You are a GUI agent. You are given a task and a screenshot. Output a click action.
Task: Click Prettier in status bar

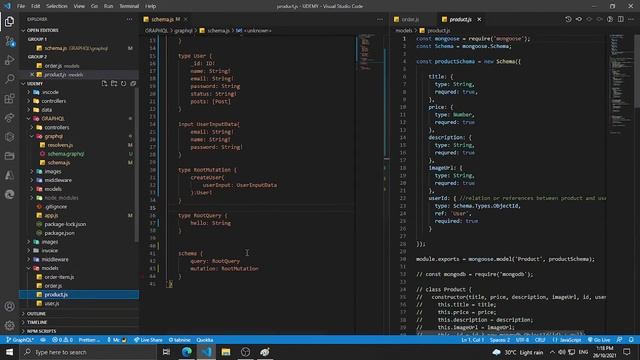pyautogui.click(x=89, y=340)
